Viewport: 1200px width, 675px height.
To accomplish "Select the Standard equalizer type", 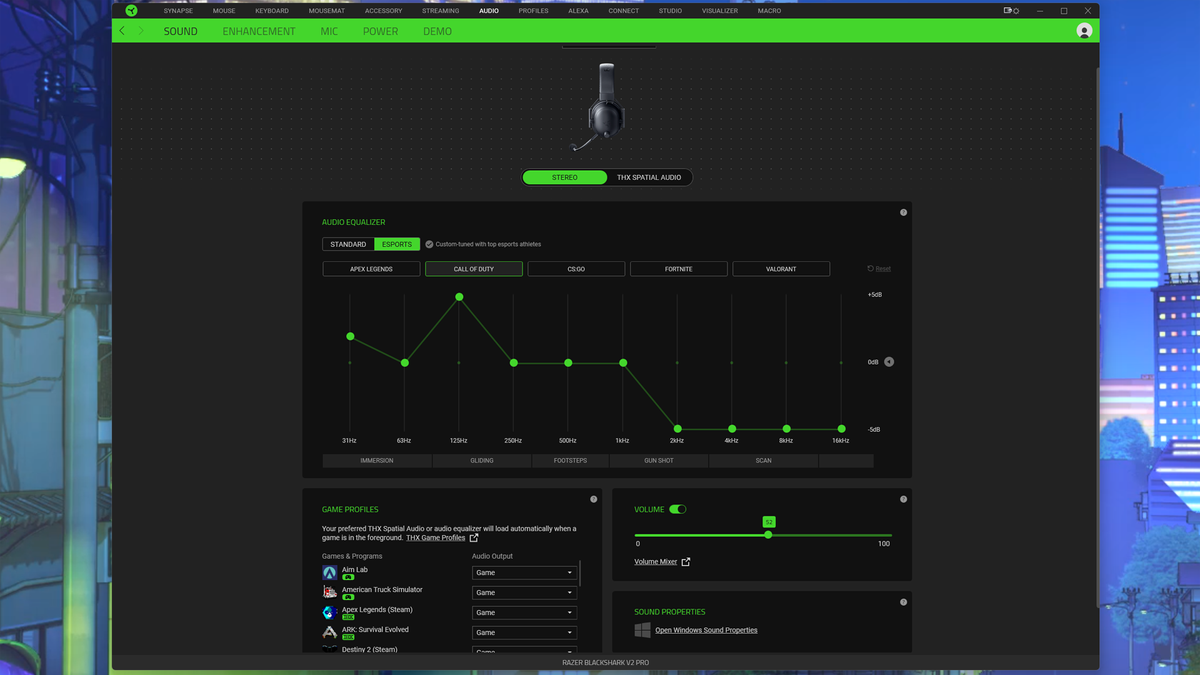I will click(x=348, y=244).
